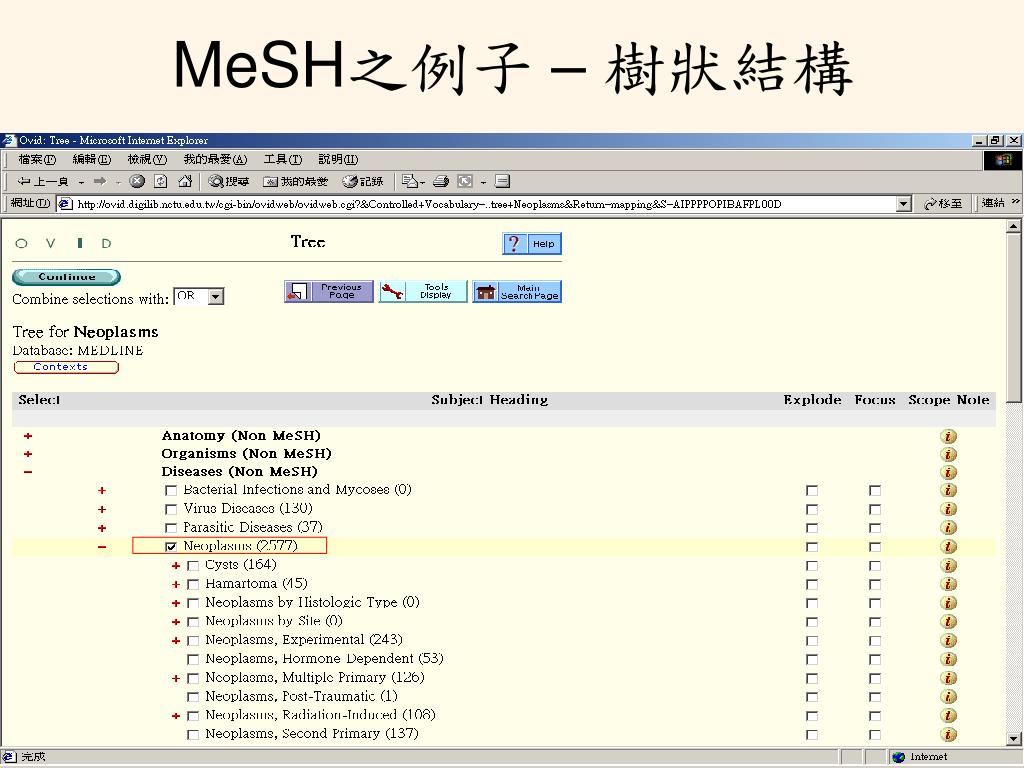Open the Help button with question mark

point(532,244)
